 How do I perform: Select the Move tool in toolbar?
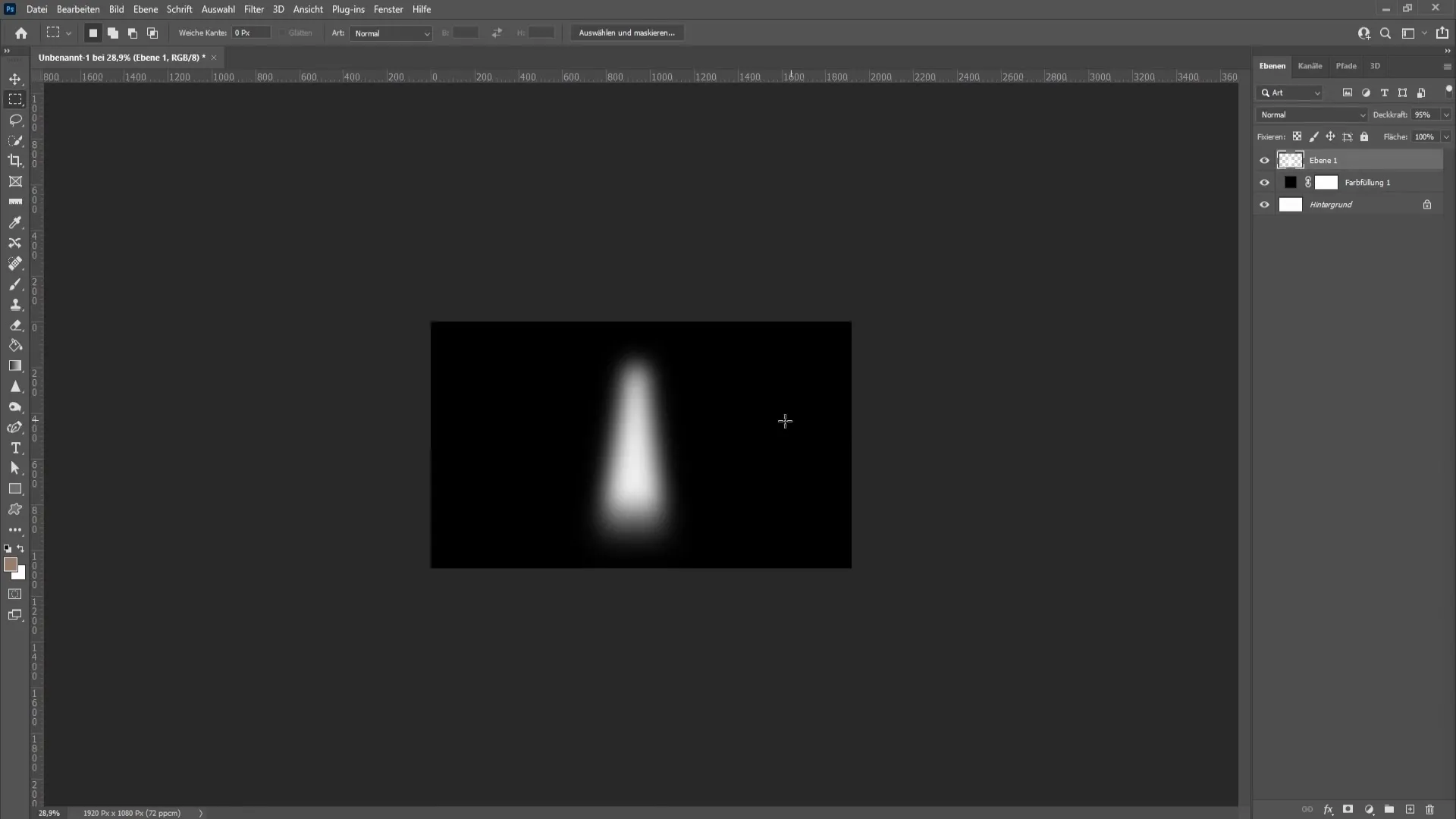point(15,78)
